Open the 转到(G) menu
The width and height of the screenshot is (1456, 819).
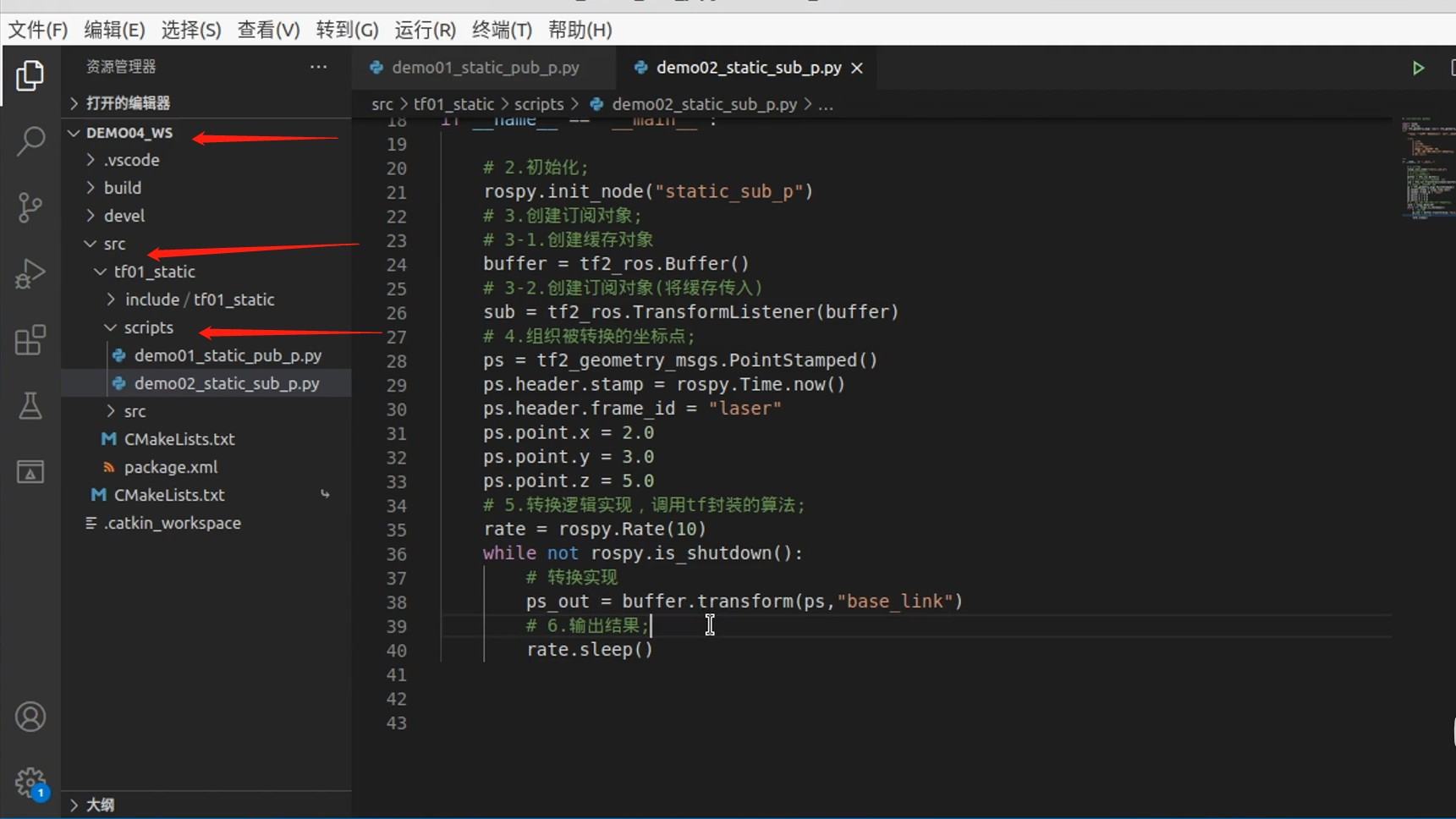tap(347, 30)
